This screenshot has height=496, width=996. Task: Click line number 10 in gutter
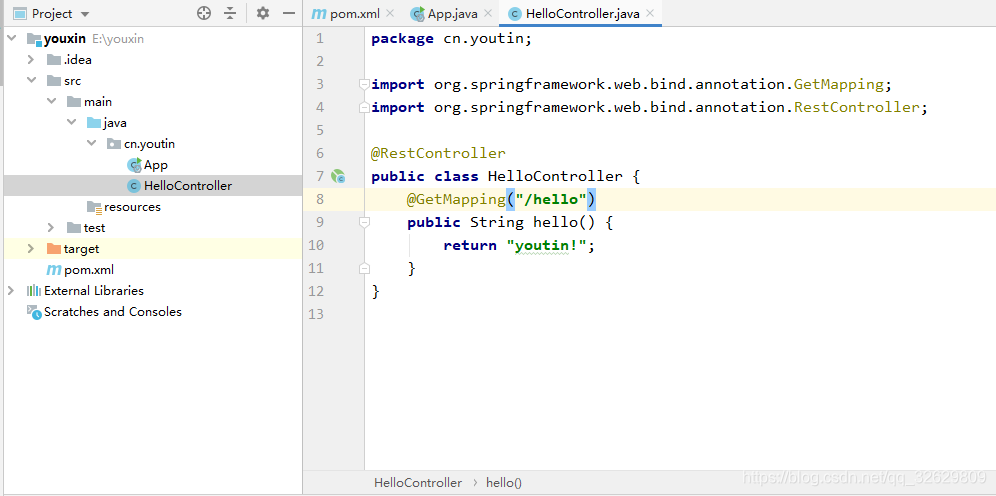[316, 245]
